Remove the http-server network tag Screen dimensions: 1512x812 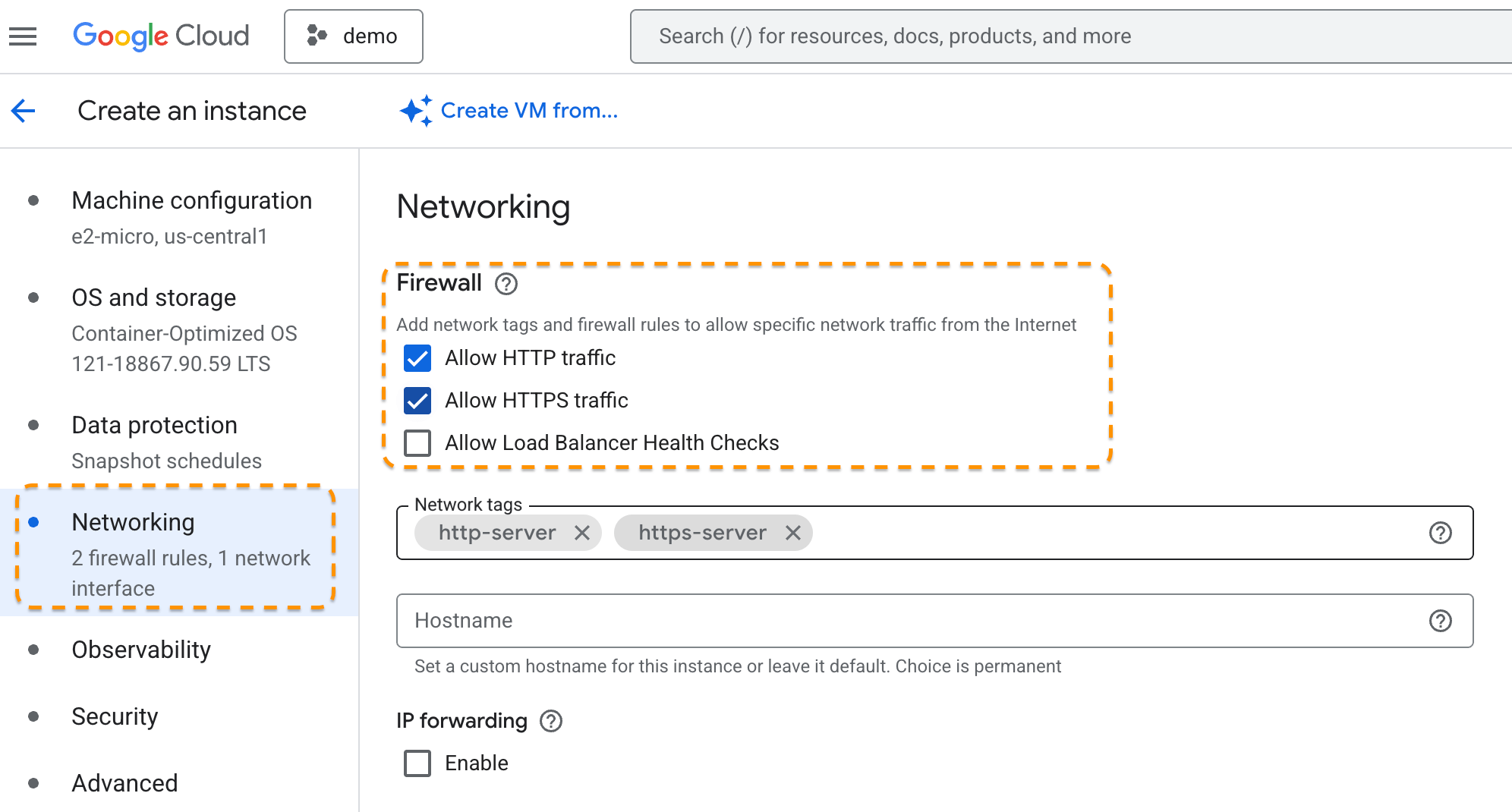pyautogui.click(x=582, y=533)
